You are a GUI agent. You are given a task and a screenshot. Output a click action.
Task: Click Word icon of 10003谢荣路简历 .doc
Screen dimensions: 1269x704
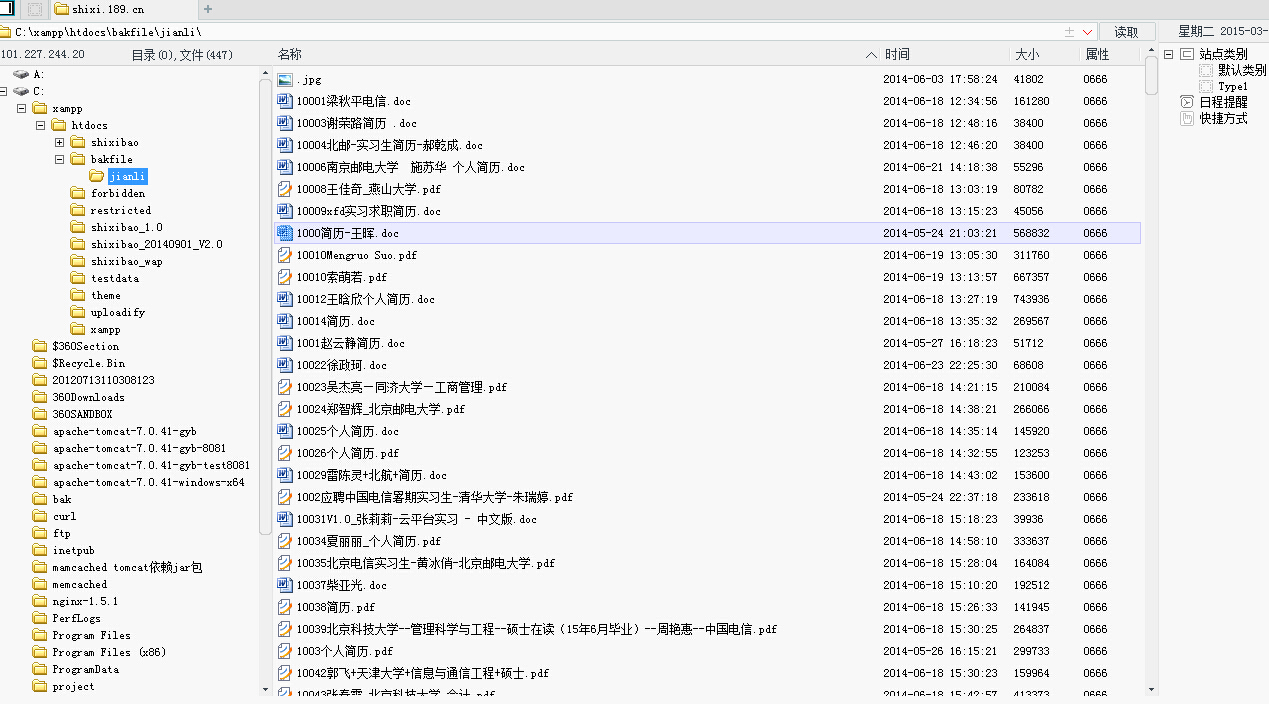click(285, 123)
